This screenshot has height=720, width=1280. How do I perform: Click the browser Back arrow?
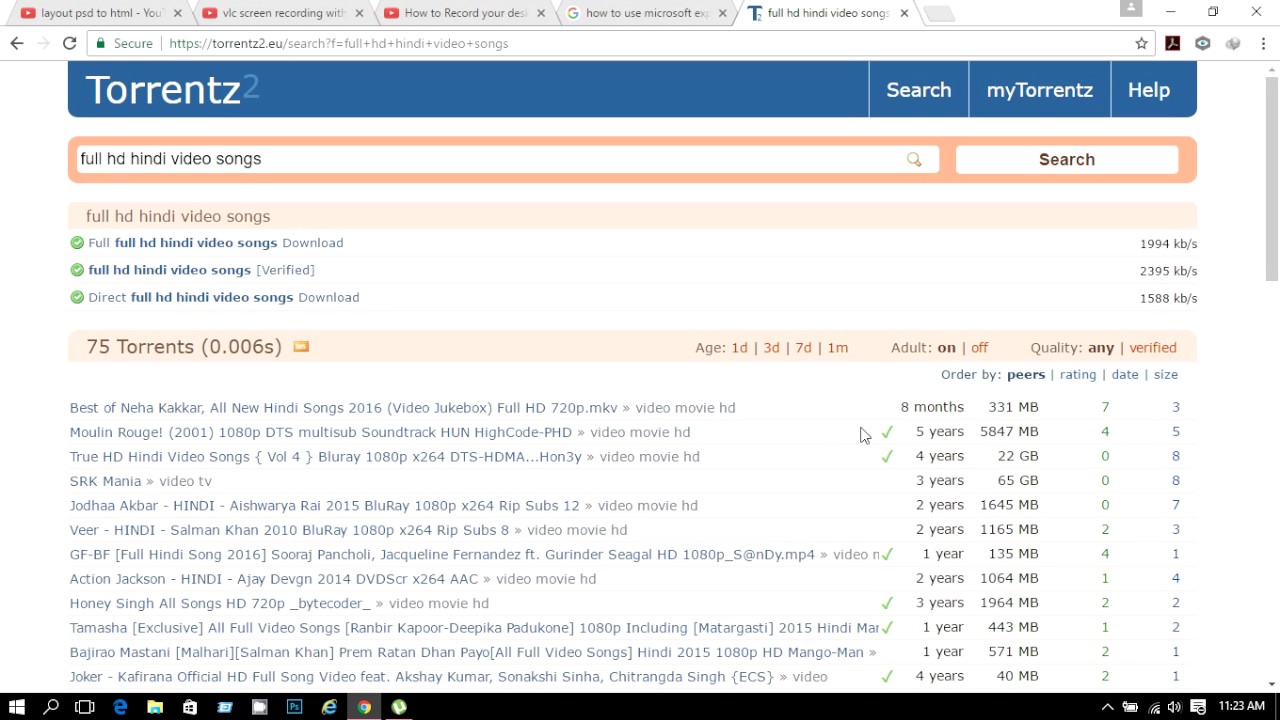coord(17,43)
